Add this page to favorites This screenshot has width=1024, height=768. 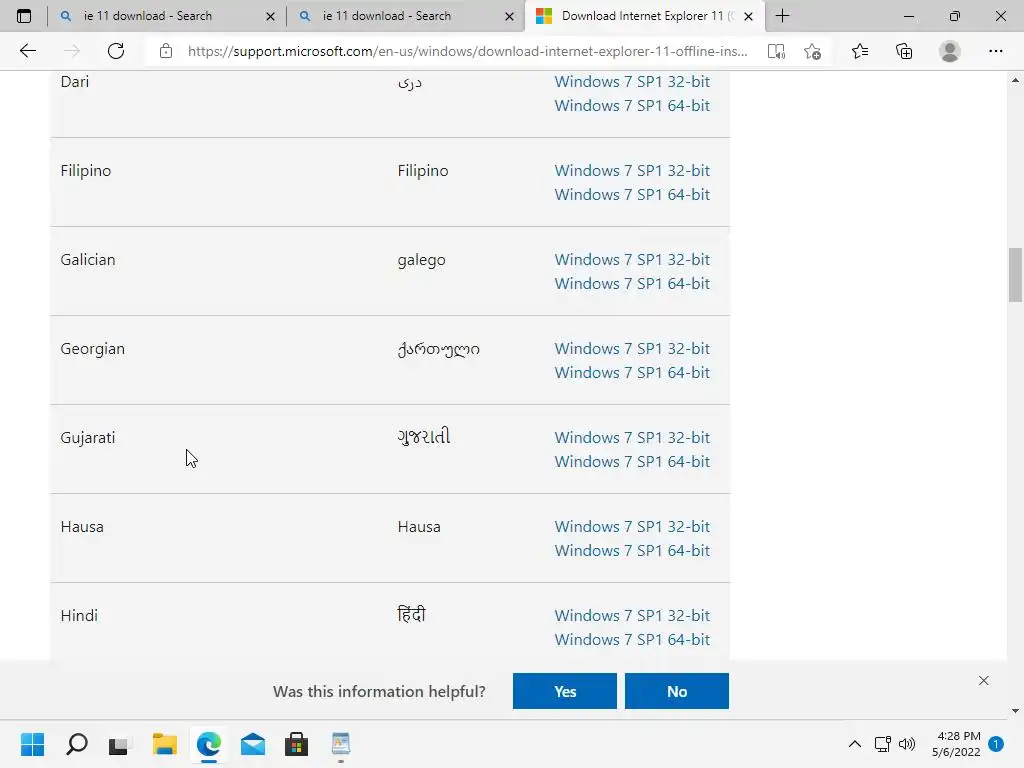coord(812,51)
